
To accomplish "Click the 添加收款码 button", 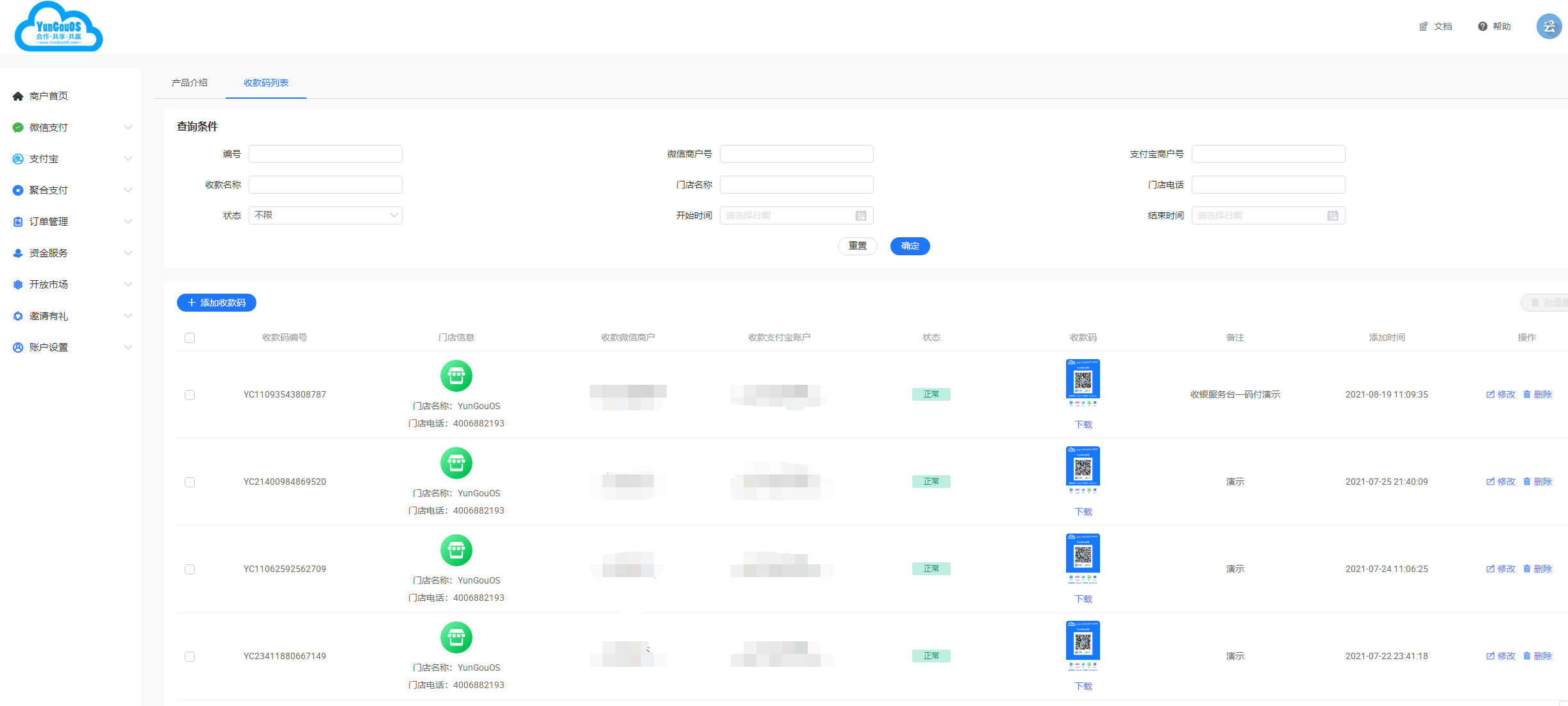I will [217, 303].
